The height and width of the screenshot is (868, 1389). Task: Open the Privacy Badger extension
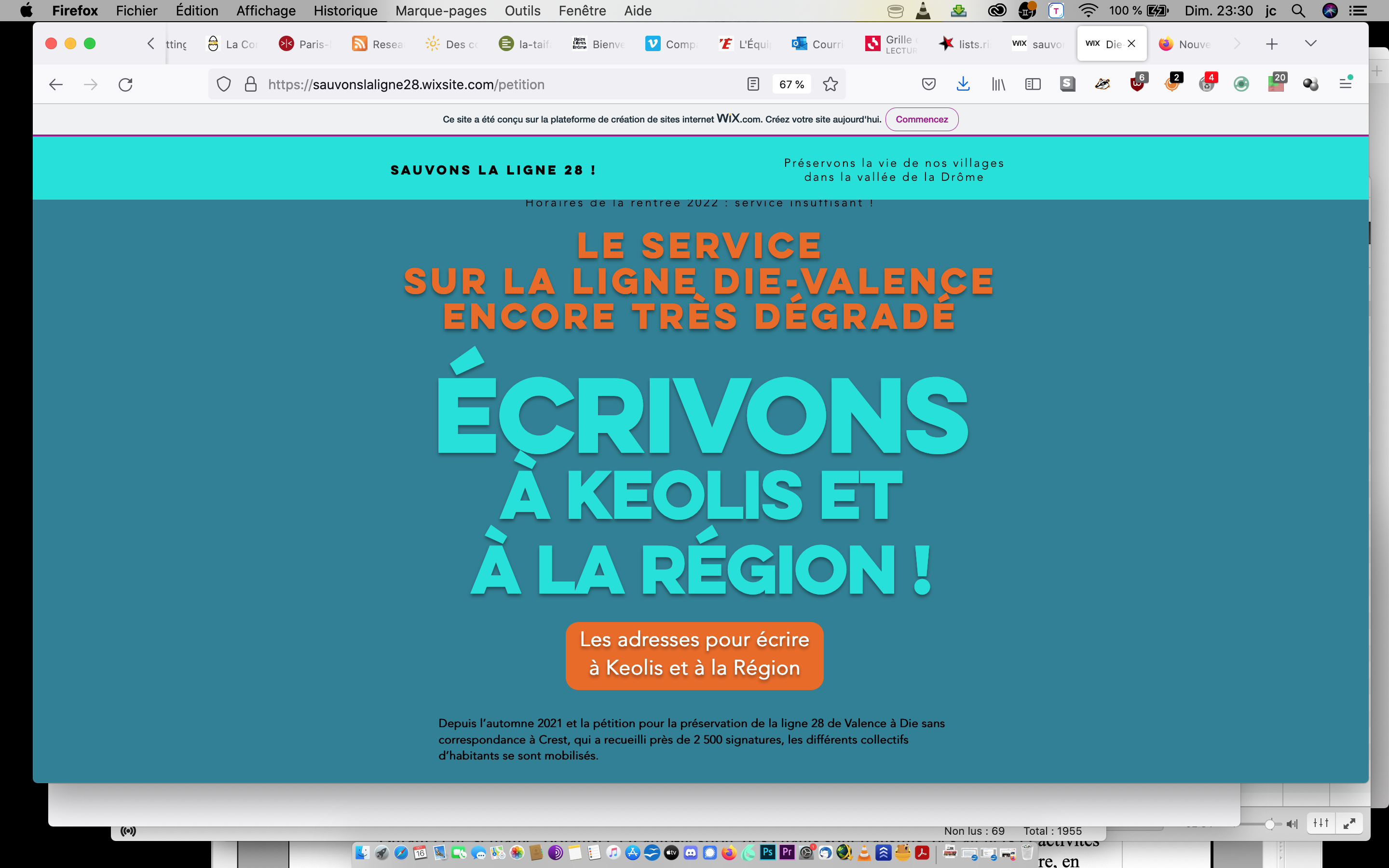coord(1102,84)
